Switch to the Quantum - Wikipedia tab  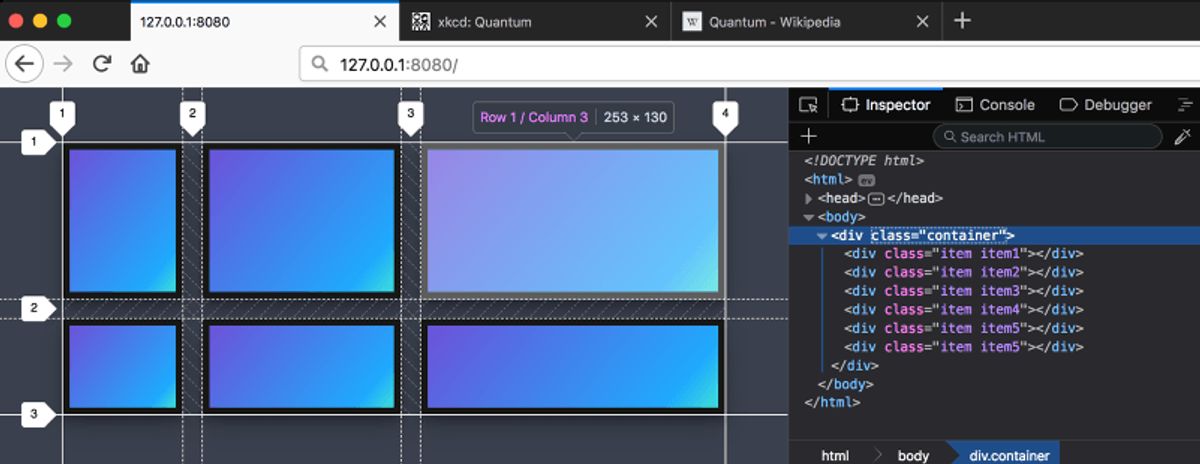click(806, 21)
